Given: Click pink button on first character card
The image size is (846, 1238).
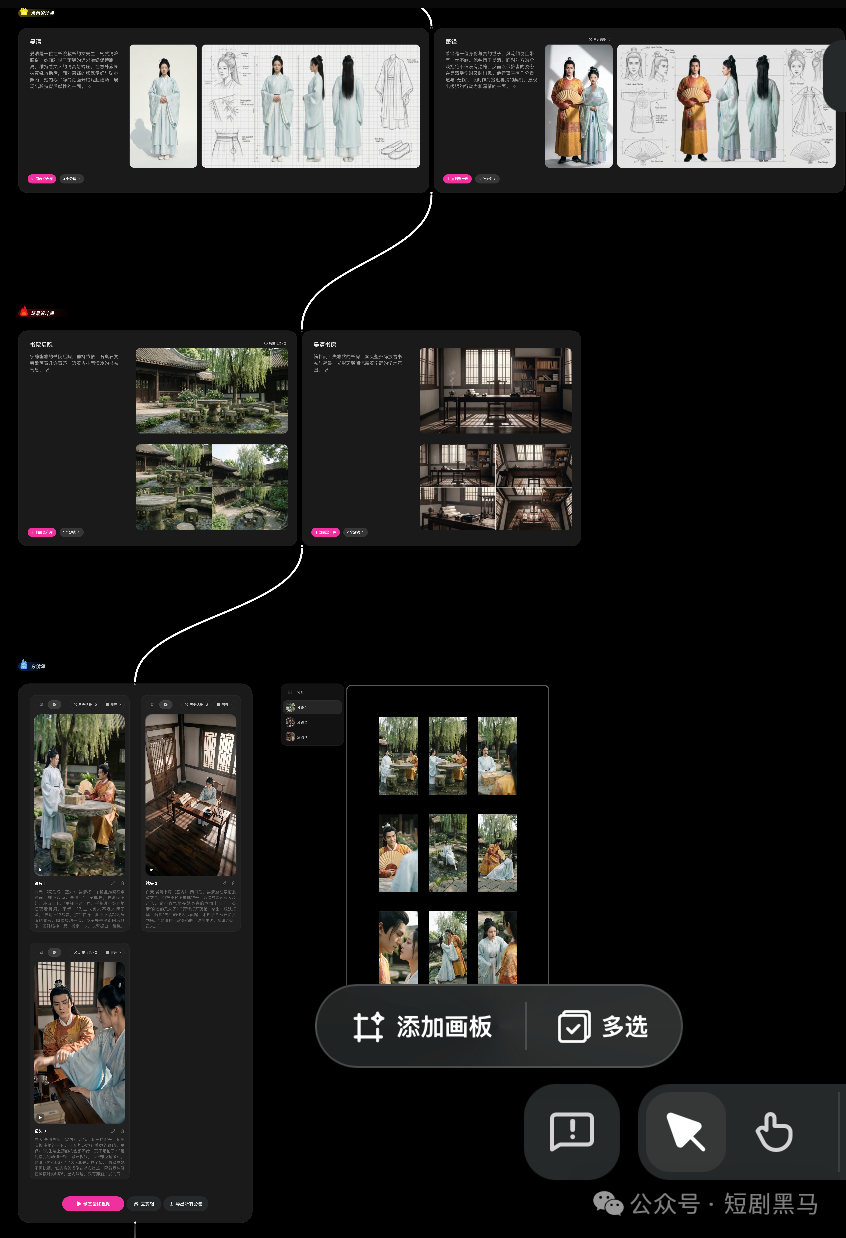Looking at the screenshot, I should [41, 179].
